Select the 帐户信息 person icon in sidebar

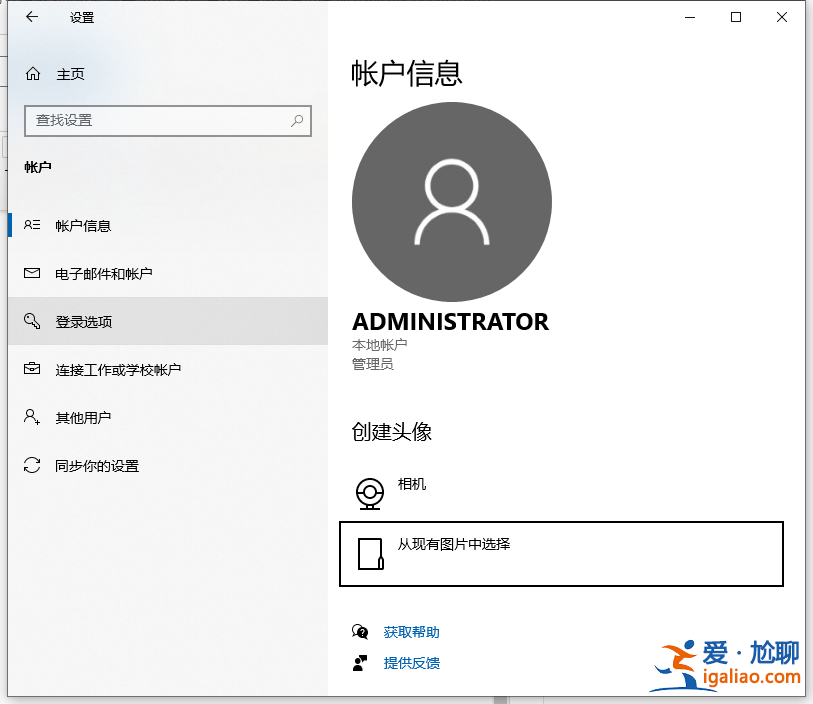[31, 225]
